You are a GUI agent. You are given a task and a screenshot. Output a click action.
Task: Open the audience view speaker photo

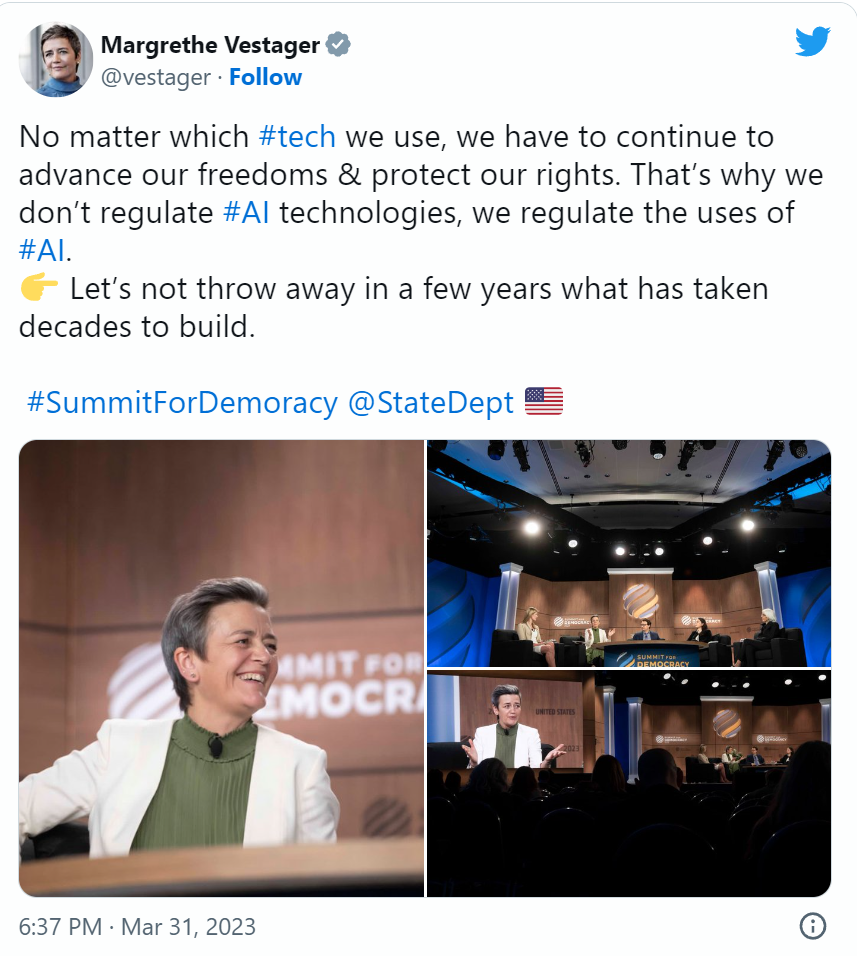(629, 783)
